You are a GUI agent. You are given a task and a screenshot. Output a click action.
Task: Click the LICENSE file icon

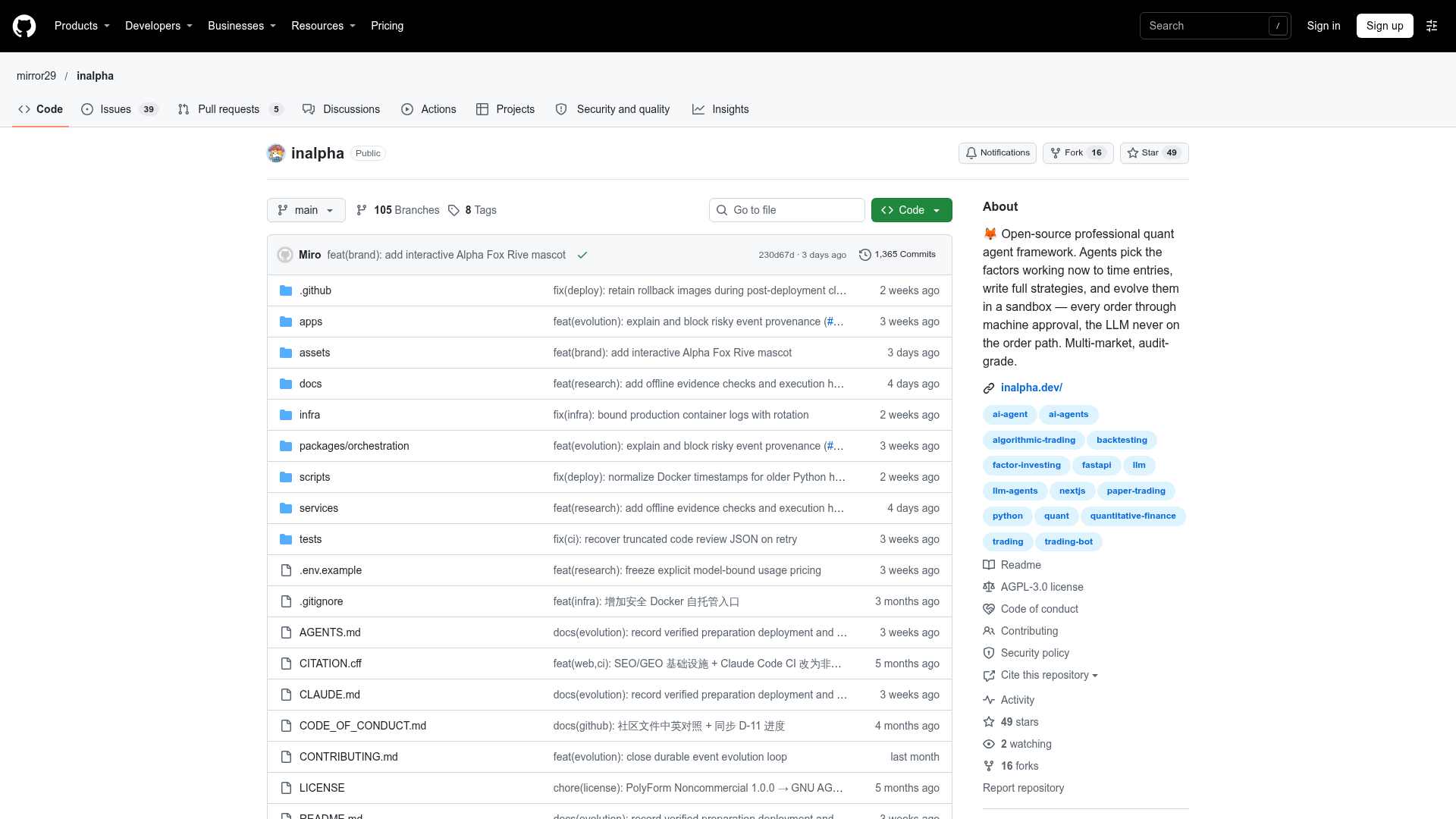pos(286,788)
